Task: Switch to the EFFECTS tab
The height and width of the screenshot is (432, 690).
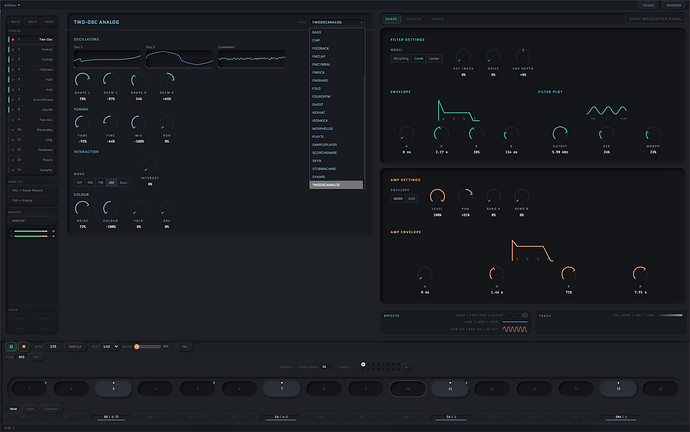Action: (414, 19)
